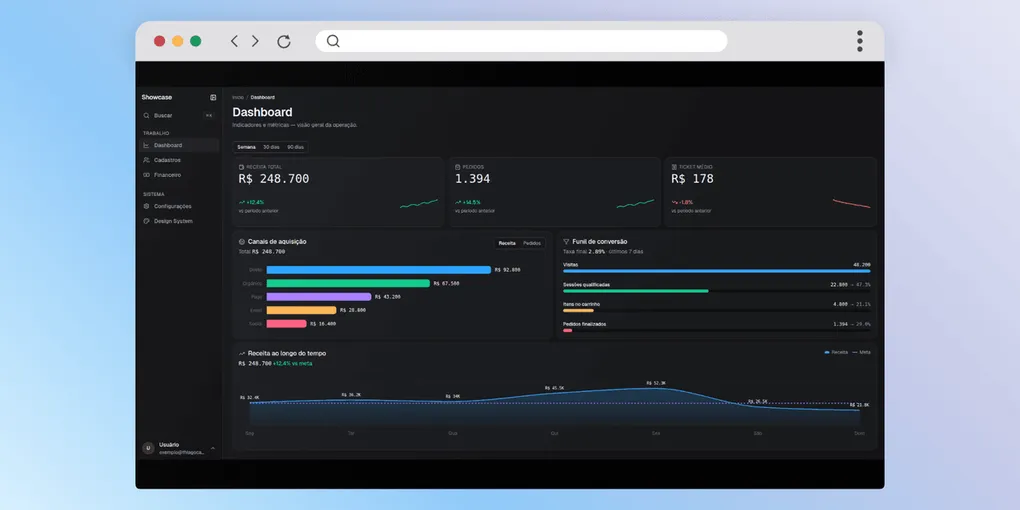Click the green Orgânico revenue bar
The height and width of the screenshot is (510, 1020).
pos(348,283)
